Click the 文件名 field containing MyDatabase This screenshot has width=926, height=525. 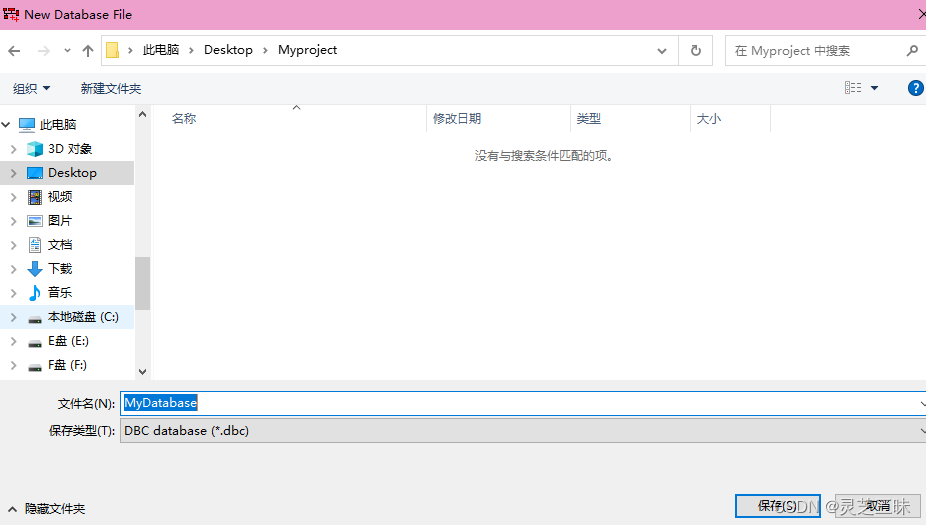(523, 403)
